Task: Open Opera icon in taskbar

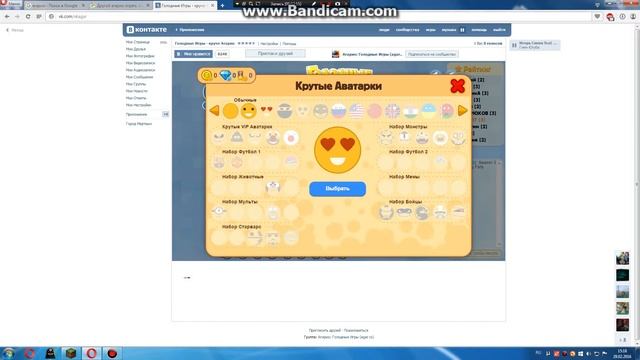Action: pos(91,353)
